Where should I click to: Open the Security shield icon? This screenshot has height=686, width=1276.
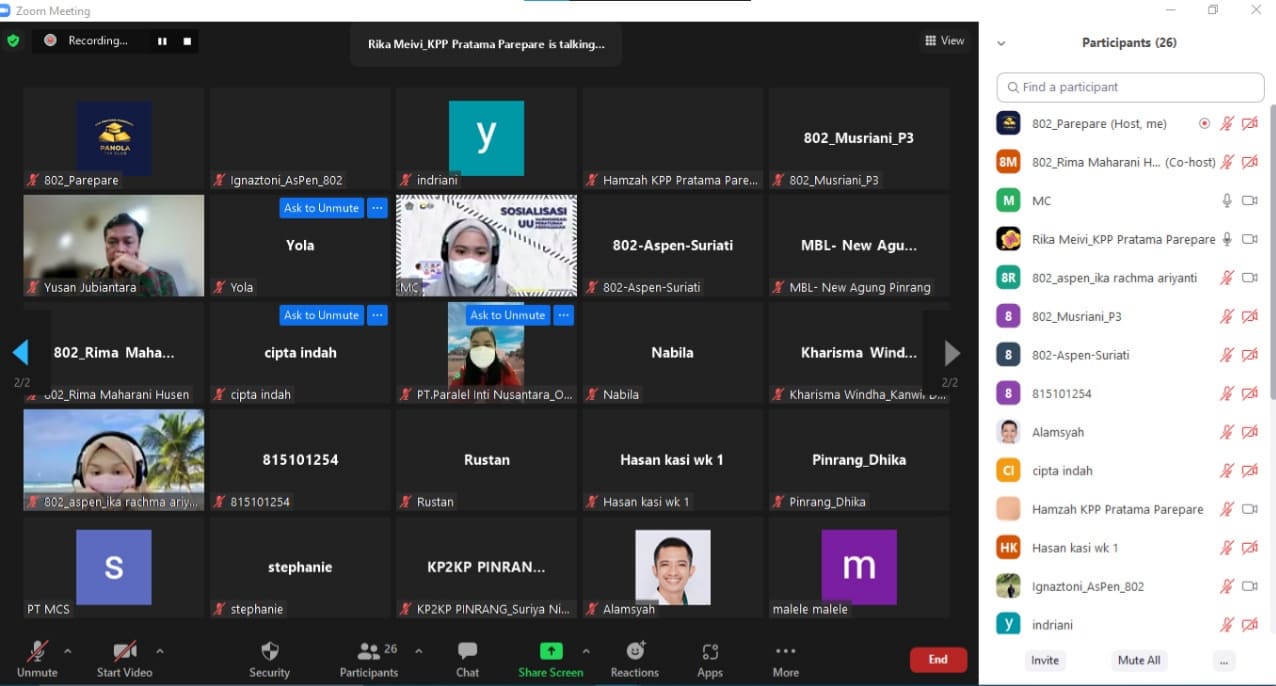click(x=269, y=652)
